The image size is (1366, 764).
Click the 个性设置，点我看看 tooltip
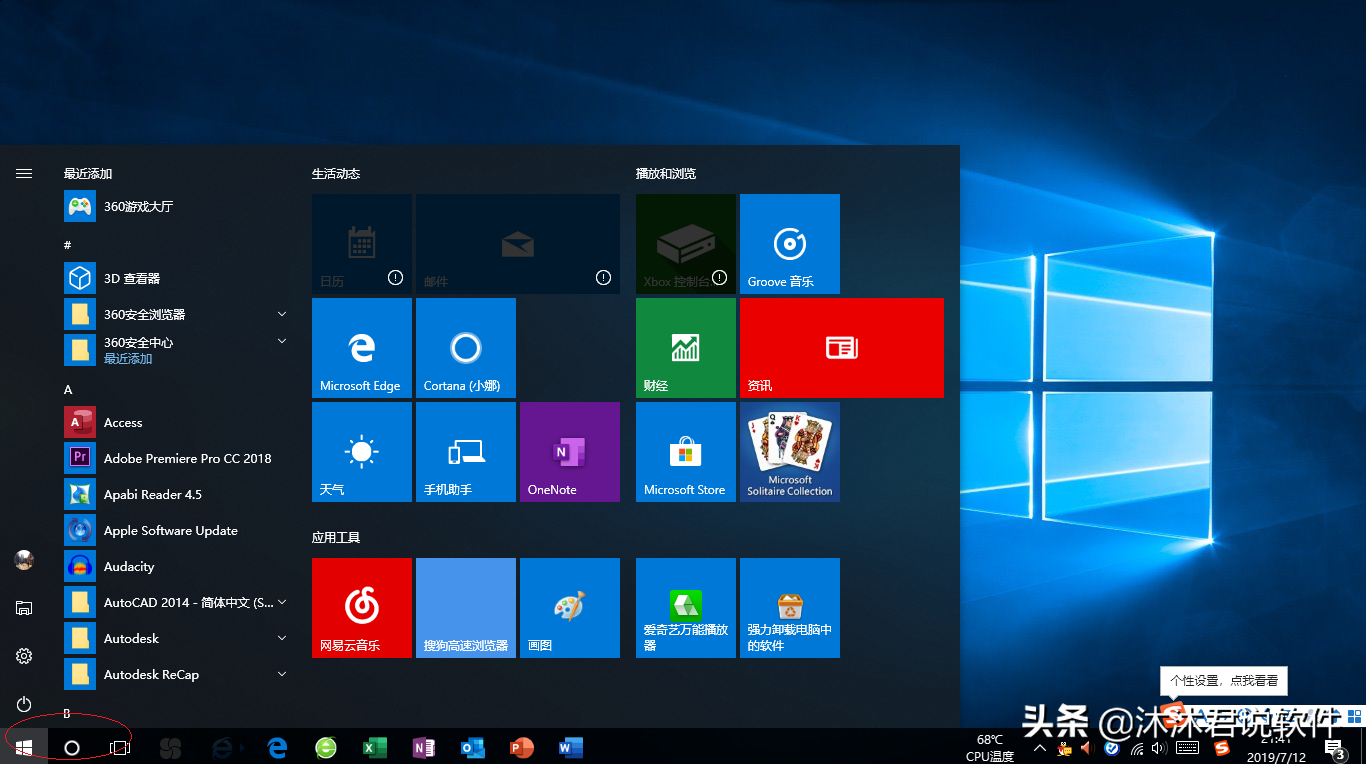pyautogui.click(x=1224, y=680)
